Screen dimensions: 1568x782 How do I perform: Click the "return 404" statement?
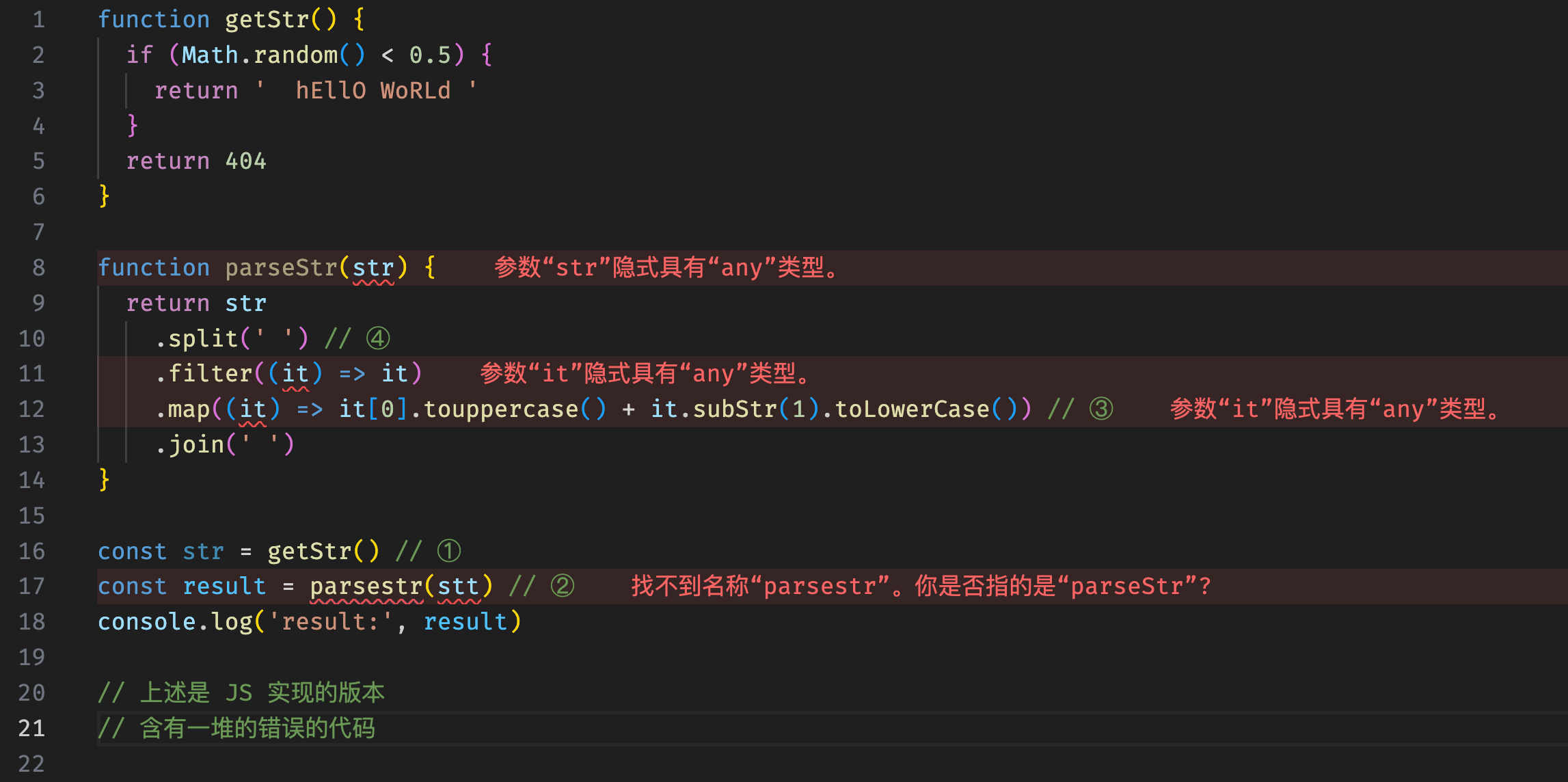coord(195,160)
